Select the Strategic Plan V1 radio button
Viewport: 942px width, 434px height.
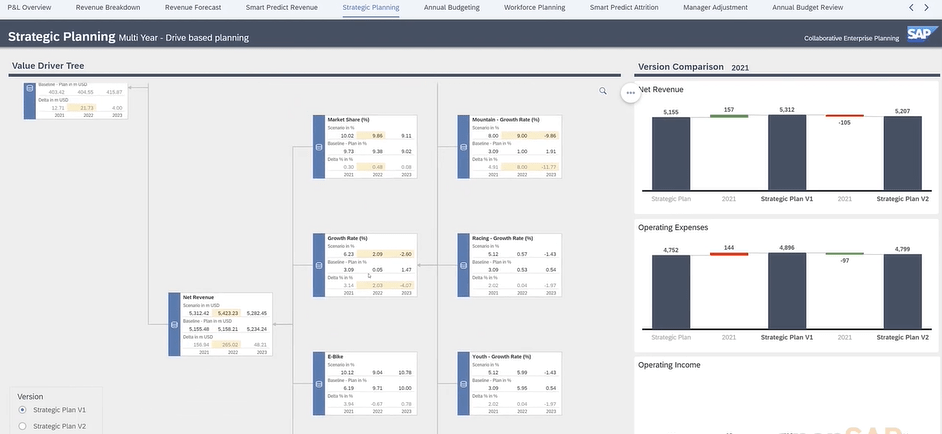[23, 410]
